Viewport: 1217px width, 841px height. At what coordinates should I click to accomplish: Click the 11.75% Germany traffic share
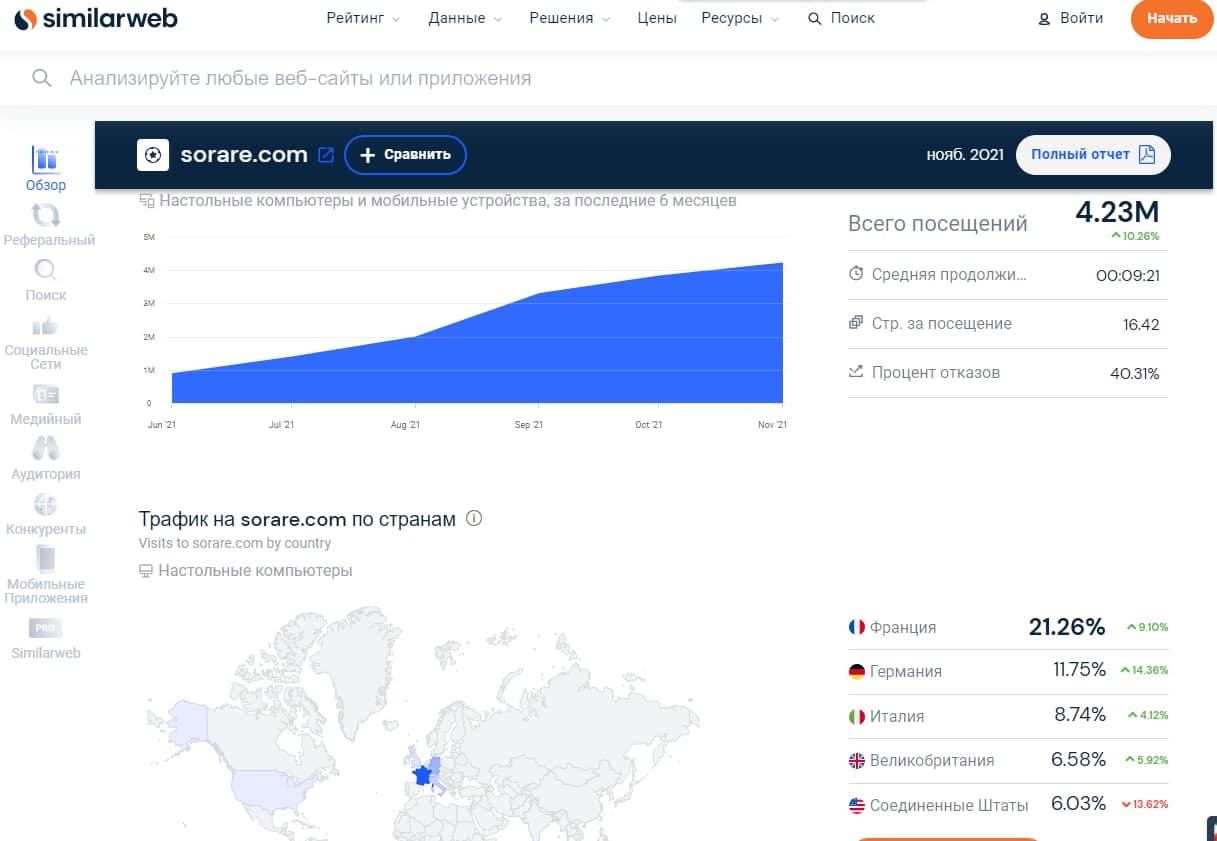coord(1079,670)
